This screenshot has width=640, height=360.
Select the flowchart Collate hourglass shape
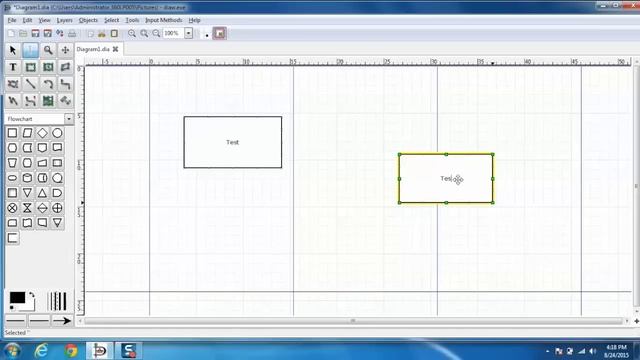tap(27, 208)
